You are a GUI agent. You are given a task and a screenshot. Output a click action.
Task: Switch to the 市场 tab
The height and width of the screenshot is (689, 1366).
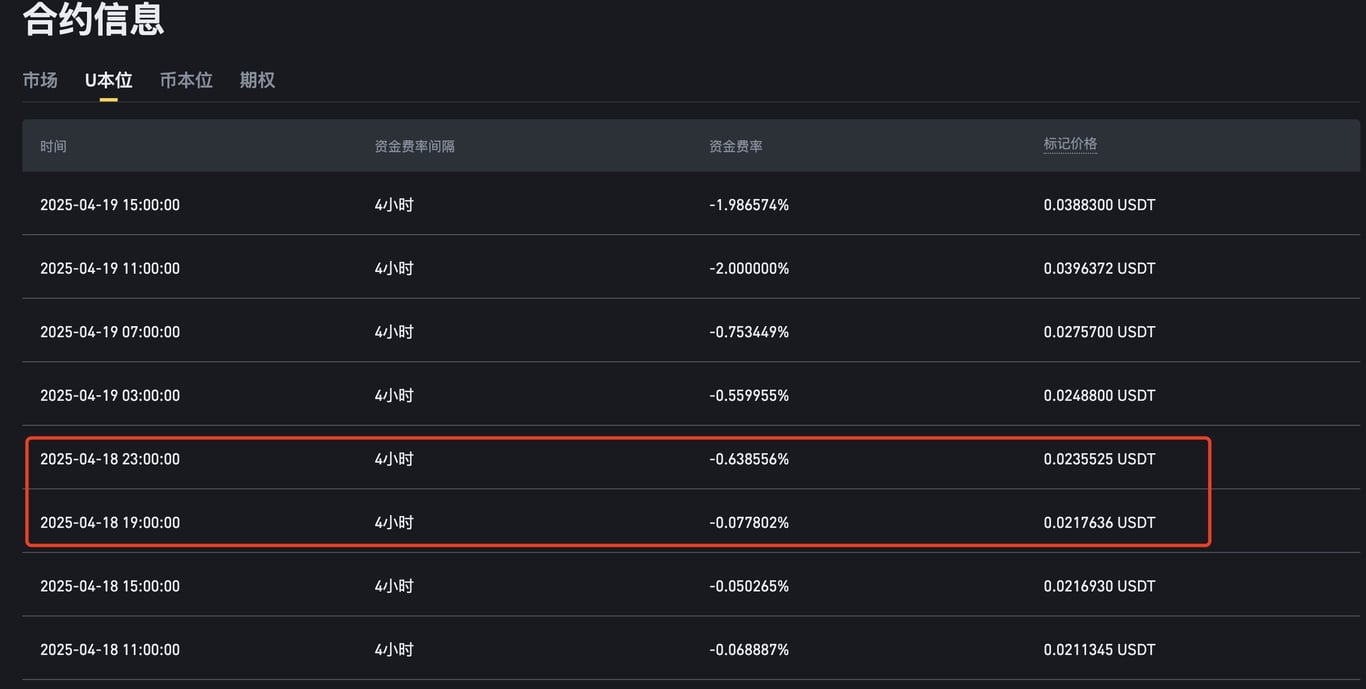40,80
